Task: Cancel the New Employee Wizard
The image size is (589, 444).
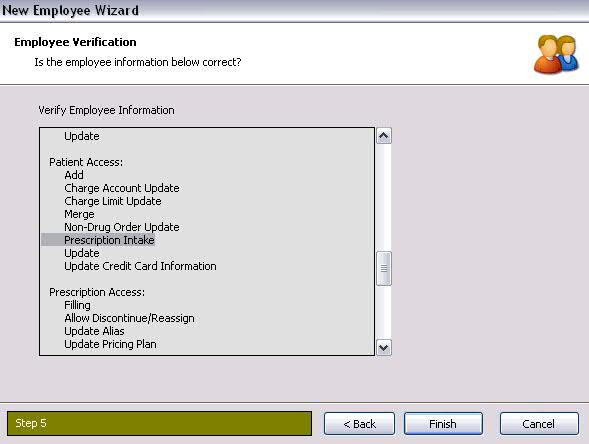Action: (539, 424)
